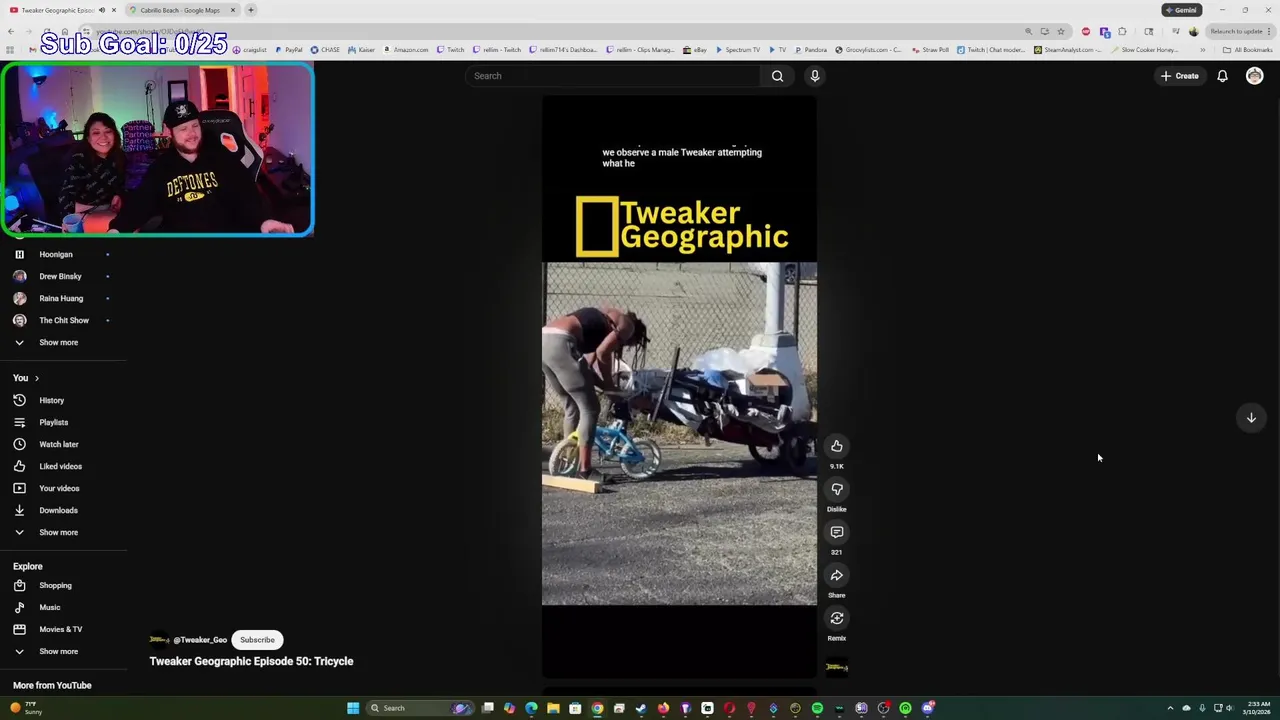Viewport: 1280px width, 720px height.
Task: Open clock and date flyout
Action: [1255, 708]
